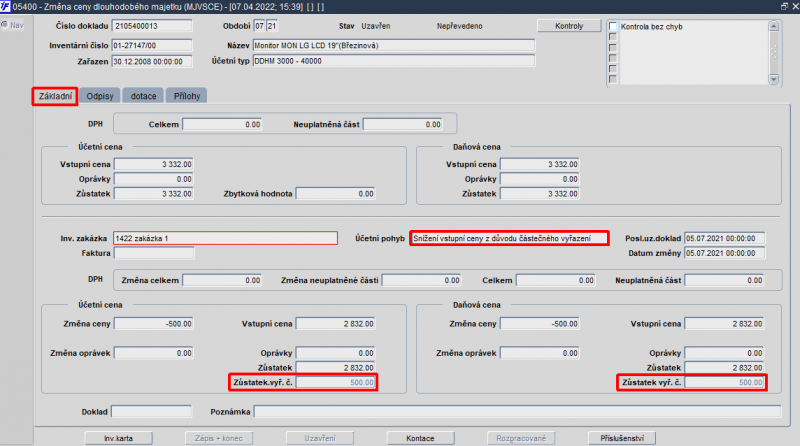Screen dimensions: 800x446
Task: Click the Kontace button
Action: [x=420, y=438]
